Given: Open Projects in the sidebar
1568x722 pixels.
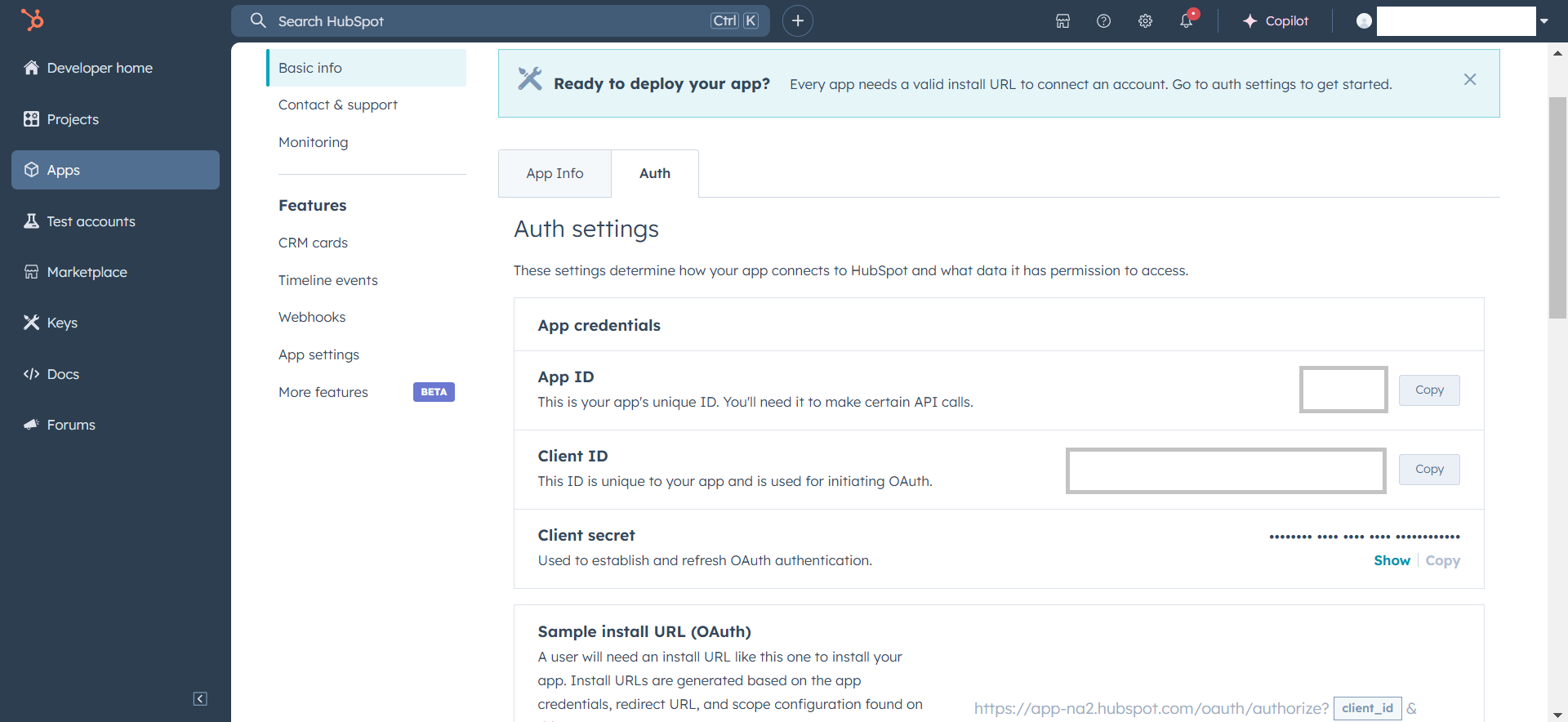Looking at the screenshot, I should [115, 119].
